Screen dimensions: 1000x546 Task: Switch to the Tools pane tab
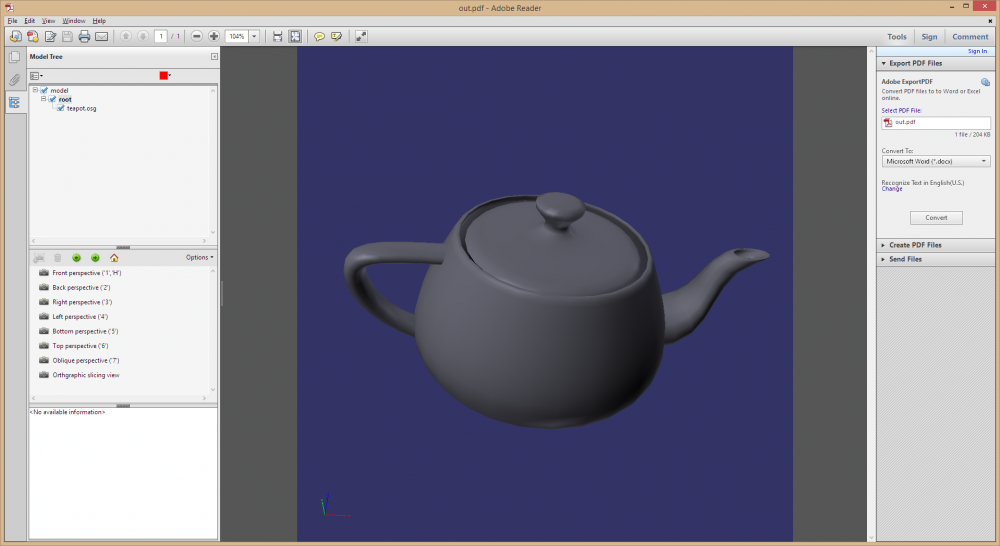tap(896, 36)
